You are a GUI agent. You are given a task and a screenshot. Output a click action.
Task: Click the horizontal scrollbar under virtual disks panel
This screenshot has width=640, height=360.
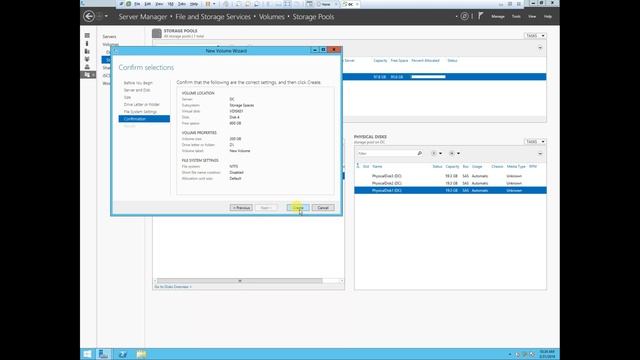240,281
